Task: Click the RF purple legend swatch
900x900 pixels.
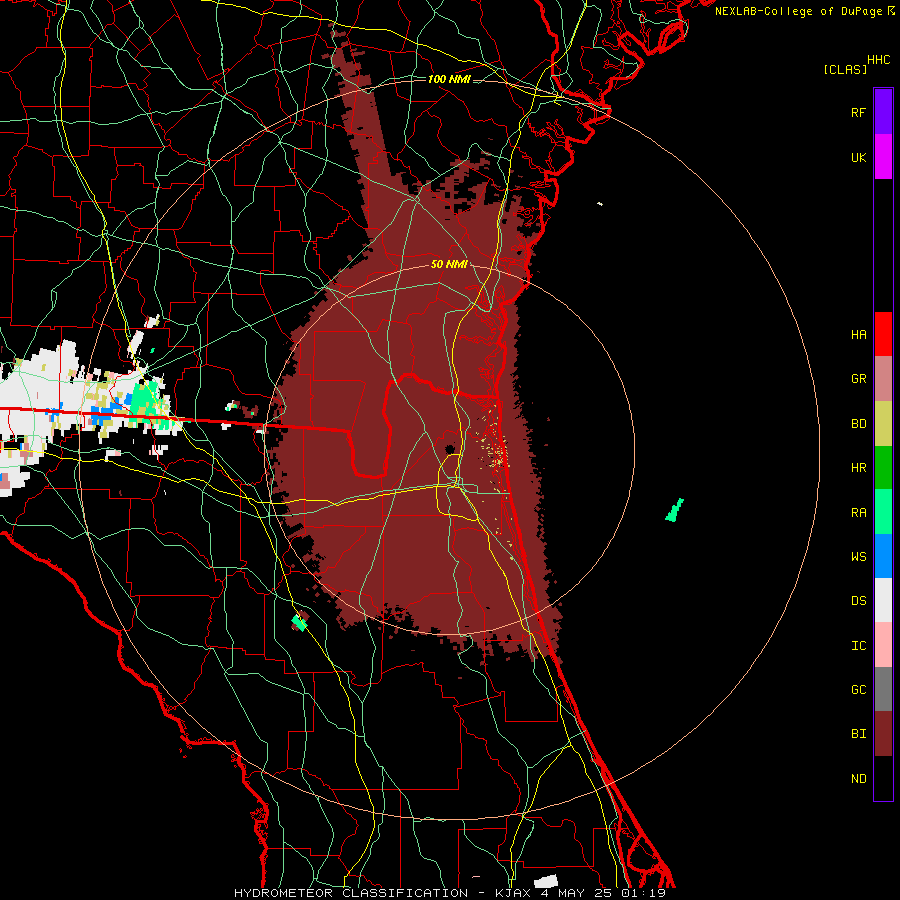Action: 883,112
